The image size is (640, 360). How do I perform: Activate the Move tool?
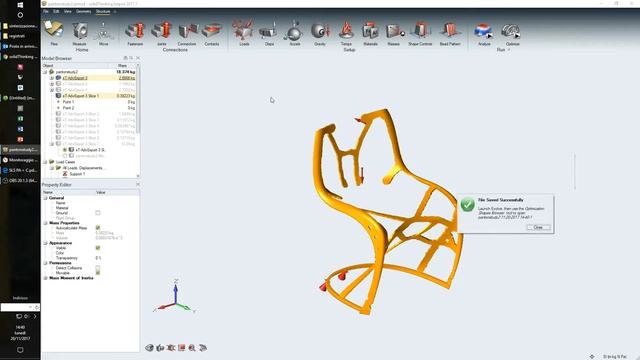pyautogui.click(x=104, y=31)
